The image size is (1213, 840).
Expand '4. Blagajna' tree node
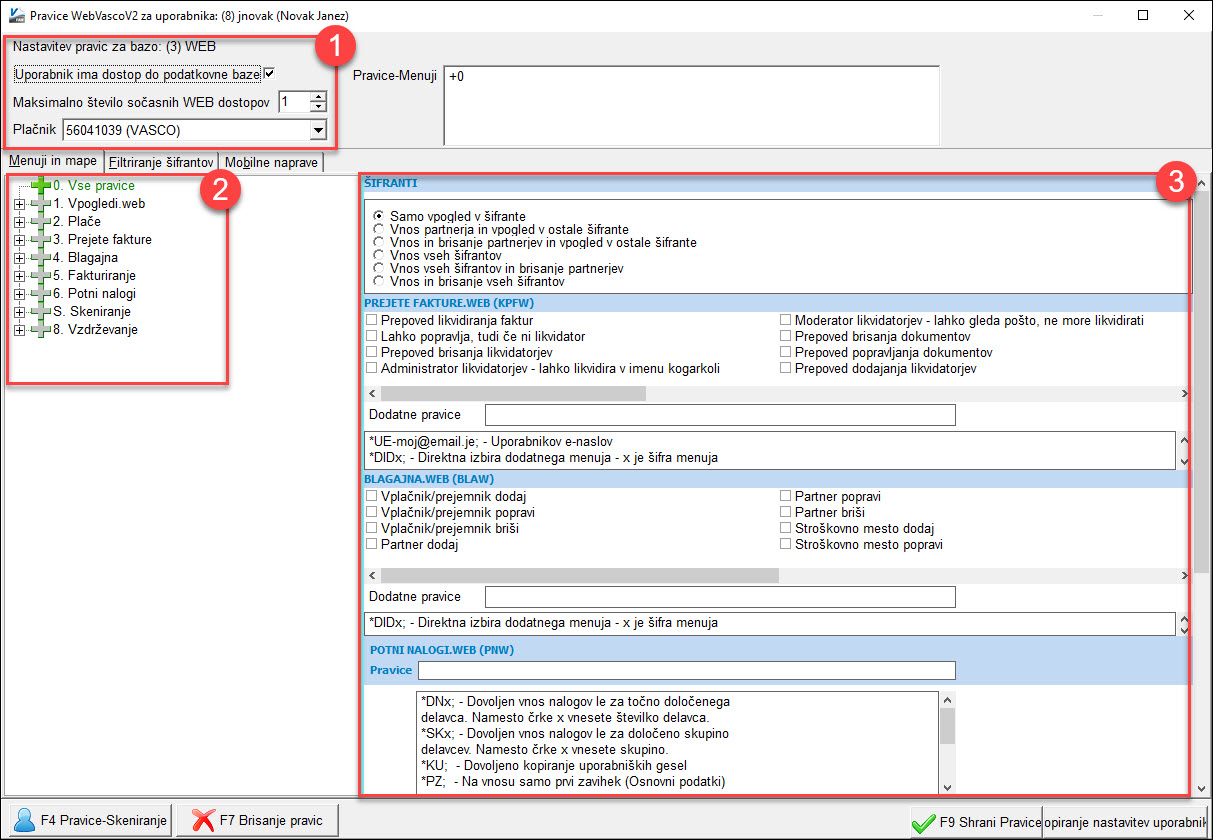[19, 258]
